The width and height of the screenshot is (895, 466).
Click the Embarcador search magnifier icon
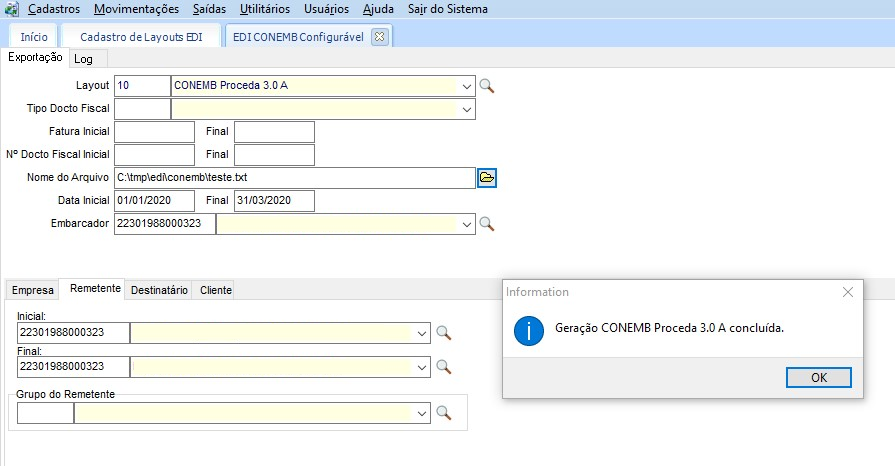tap(487, 224)
